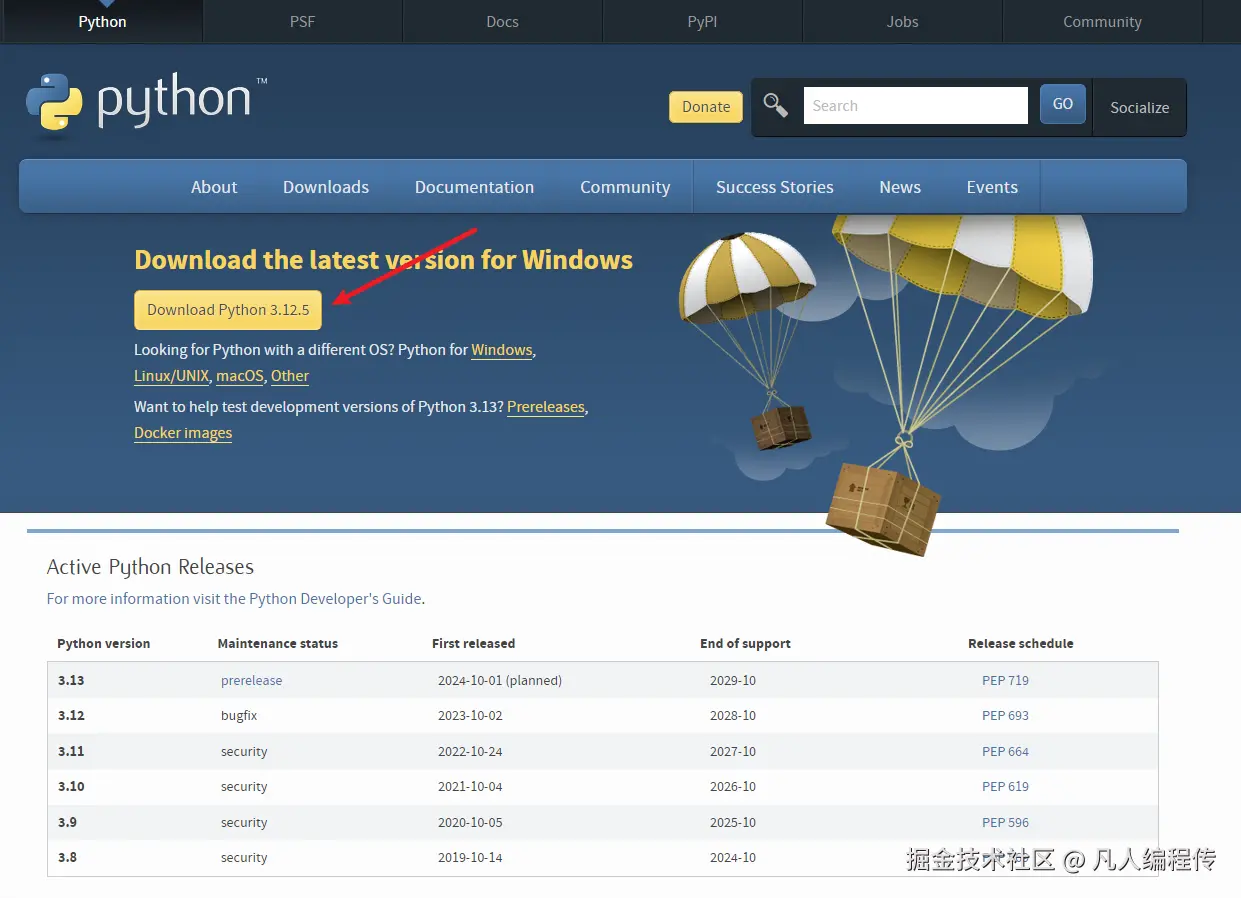Viewport: 1241px width, 898px height.
Task: Open the PEP 596 release schedule
Action: tap(1005, 822)
